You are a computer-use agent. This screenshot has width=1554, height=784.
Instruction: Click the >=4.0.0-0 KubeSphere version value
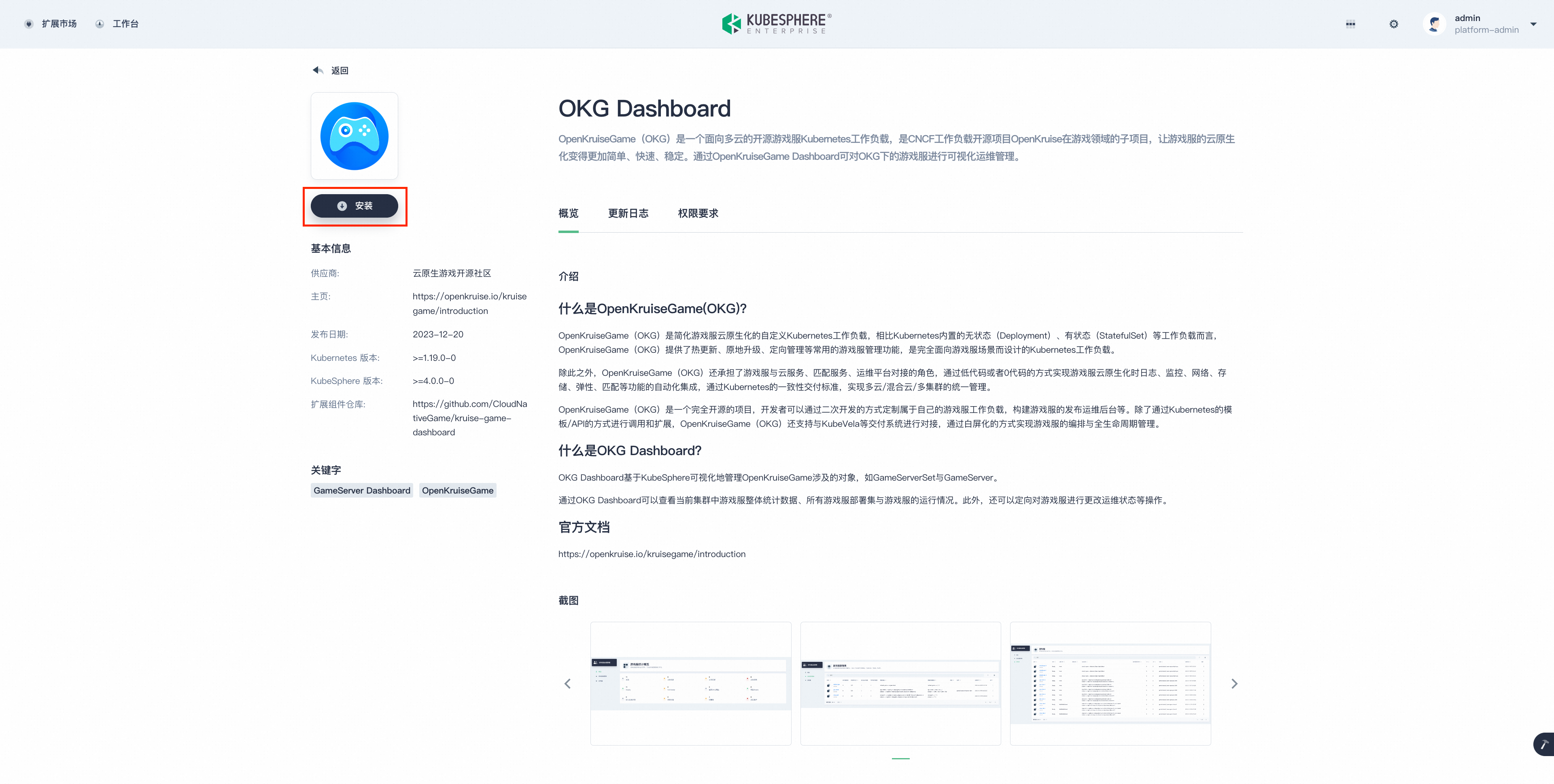pos(433,381)
